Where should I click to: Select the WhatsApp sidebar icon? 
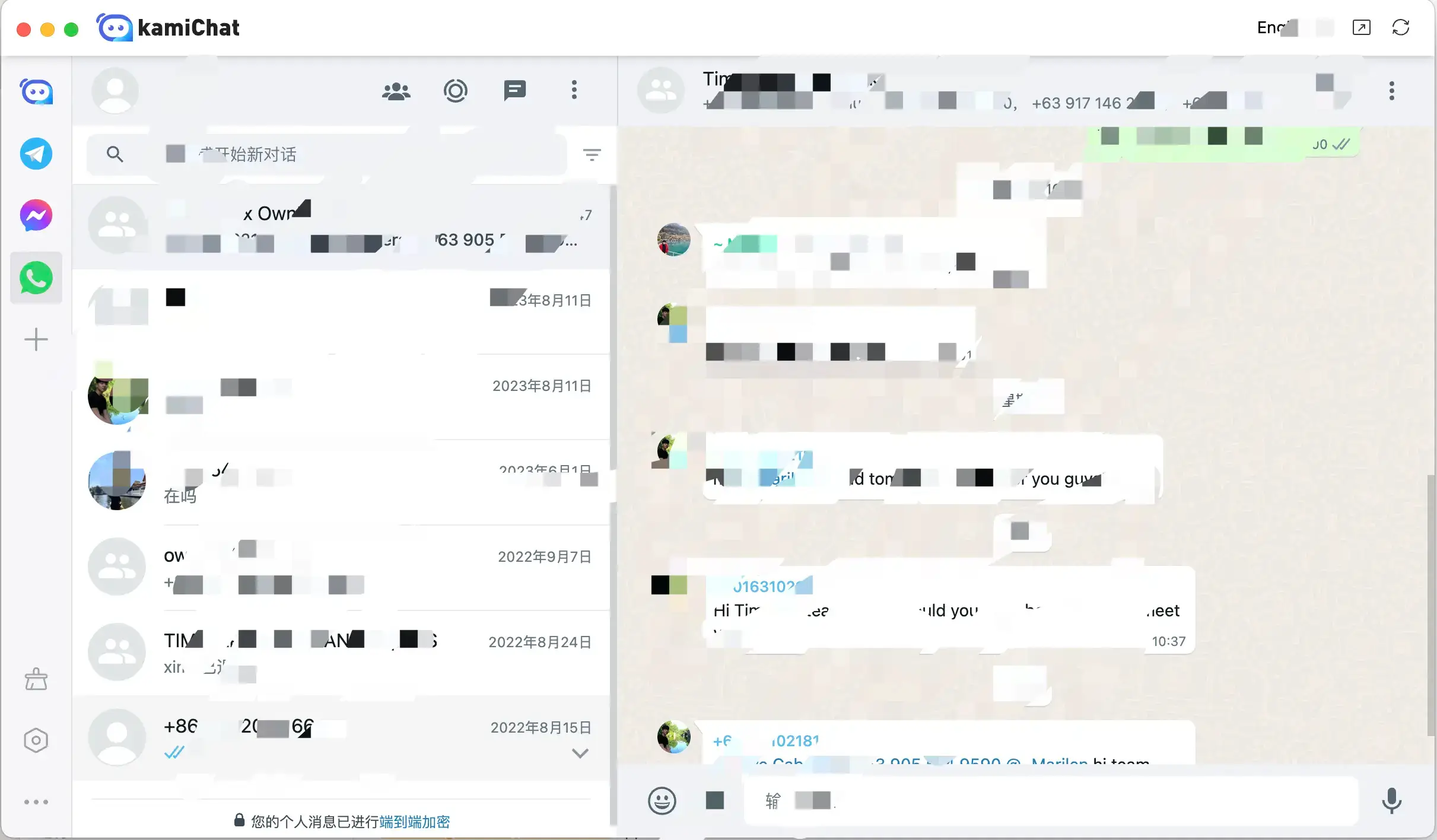35,278
